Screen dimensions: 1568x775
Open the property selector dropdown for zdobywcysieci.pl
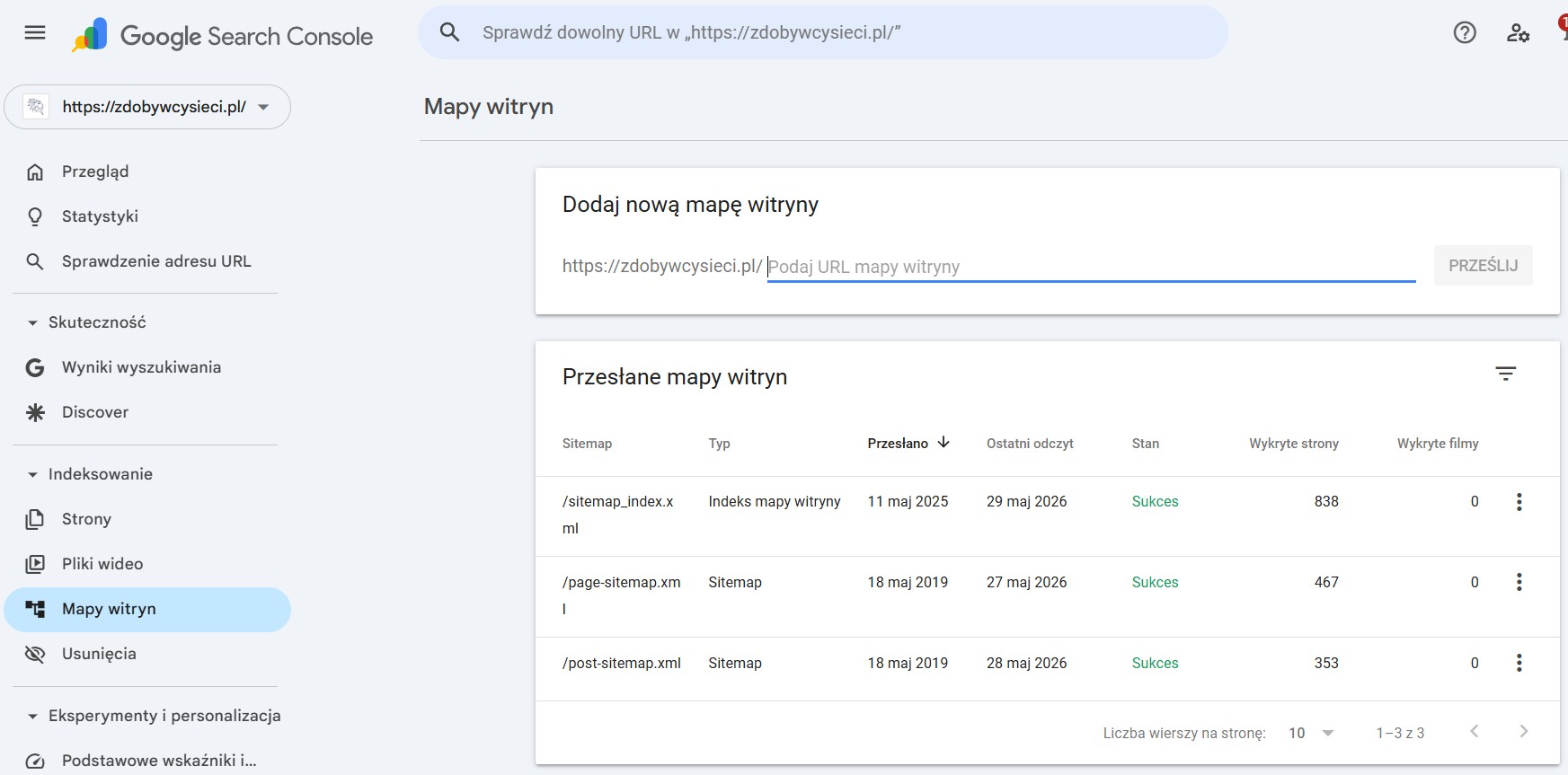[147, 107]
